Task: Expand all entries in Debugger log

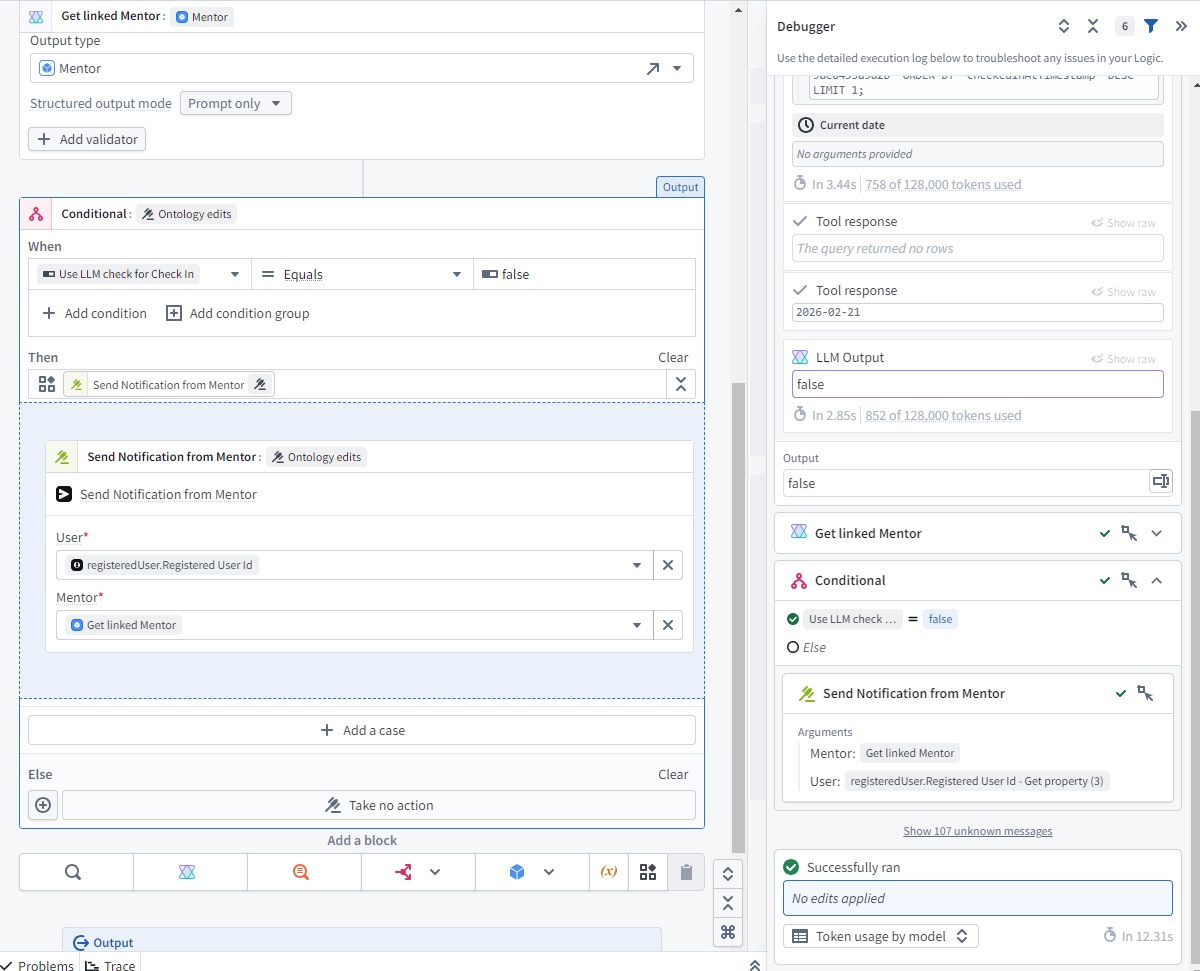Action: pyautogui.click(x=1064, y=26)
